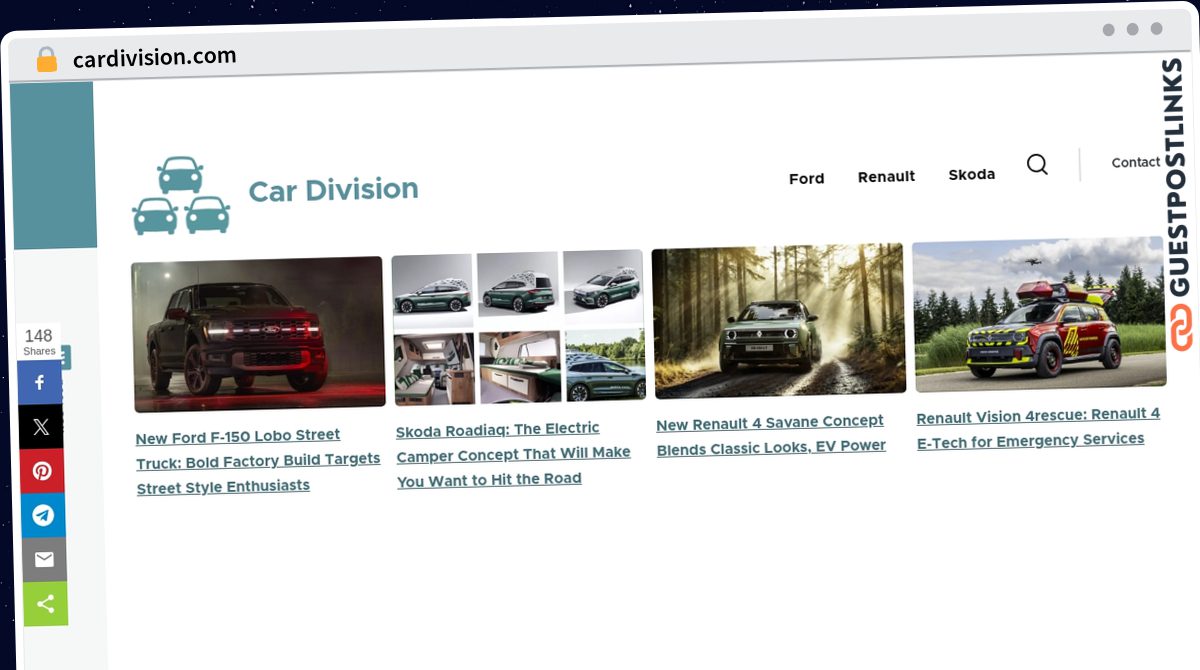
Task: Click the Renault 4rescue vehicle thumbnail
Action: click(1039, 314)
